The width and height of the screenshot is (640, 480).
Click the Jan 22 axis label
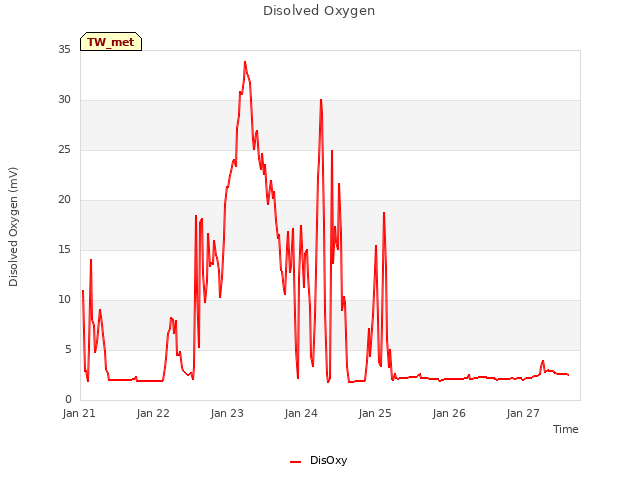pos(153,413)
